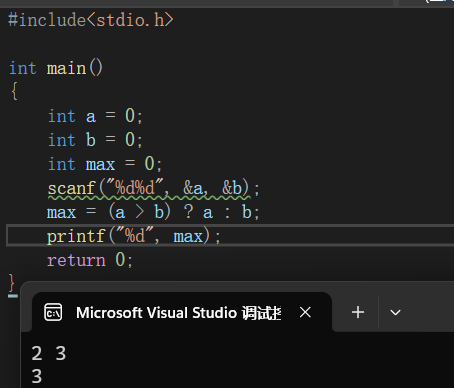This screenshot has height=388, width=454.
Task: Click the ternary expression line max = (a > b)
Action: 153,212
